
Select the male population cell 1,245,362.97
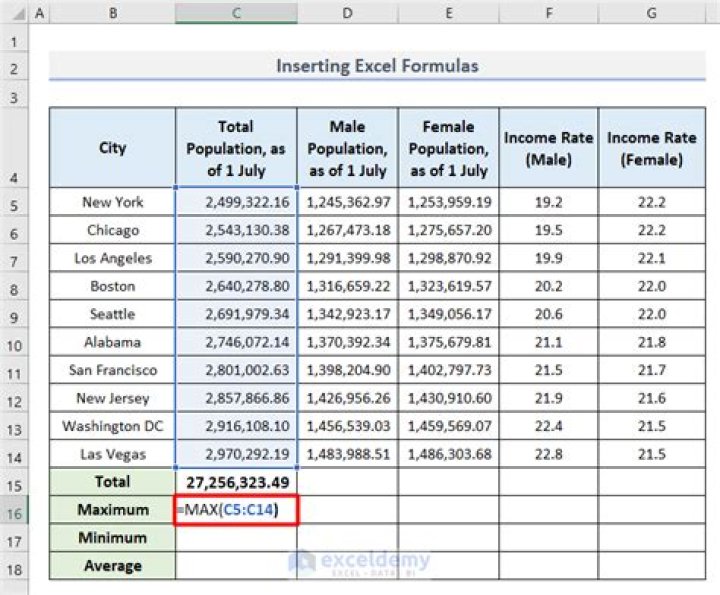coord(348,202)
